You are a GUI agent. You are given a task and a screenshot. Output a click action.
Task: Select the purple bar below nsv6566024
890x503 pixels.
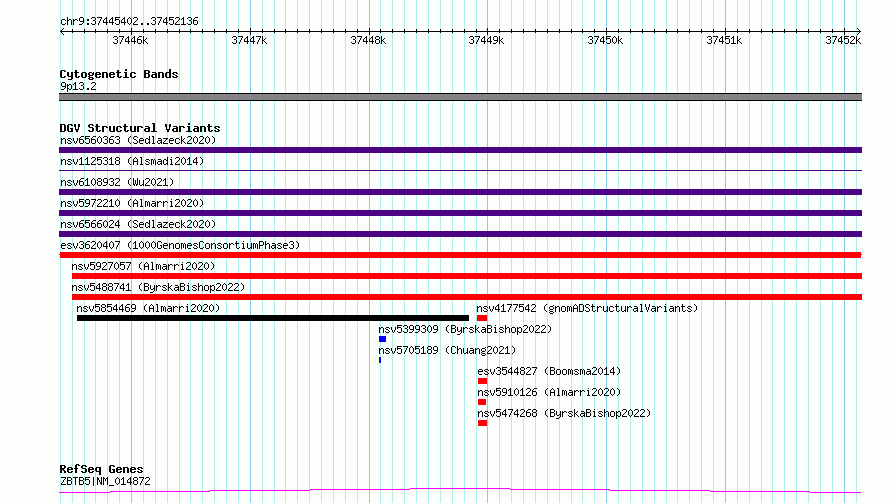click(460, 234)
